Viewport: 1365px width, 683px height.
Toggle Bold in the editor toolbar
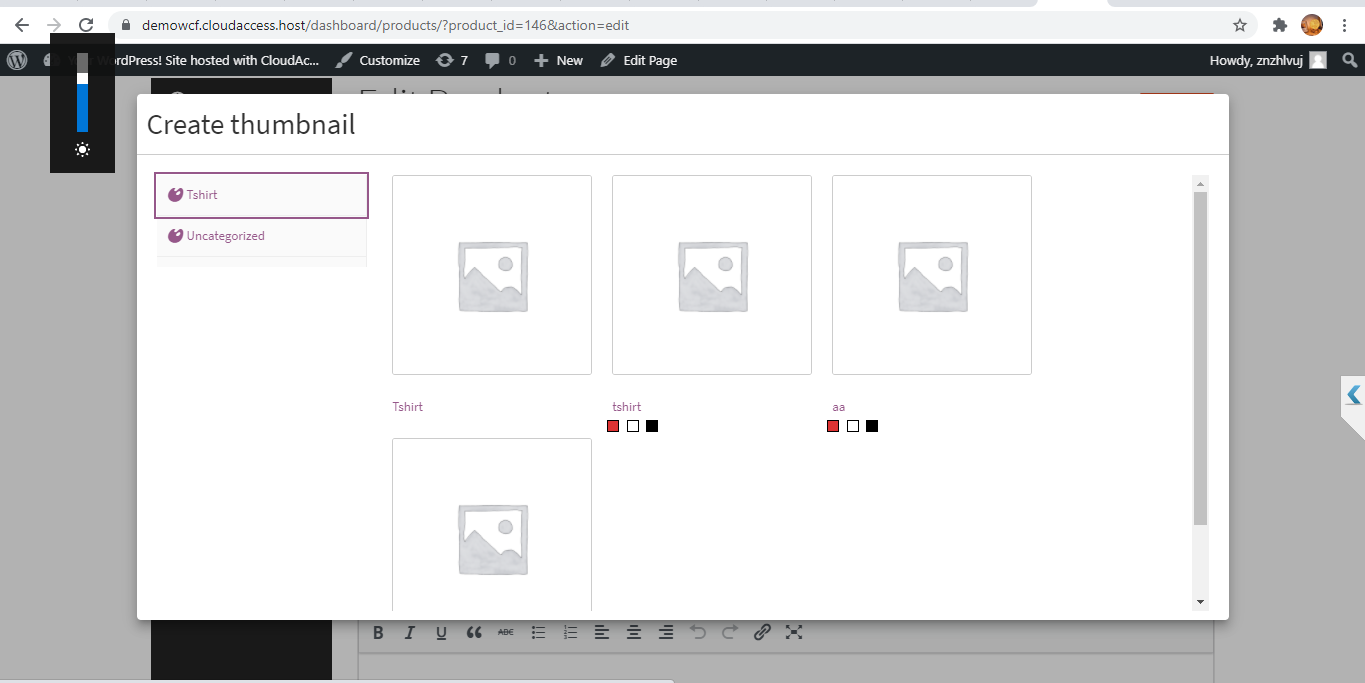point(378,632)
